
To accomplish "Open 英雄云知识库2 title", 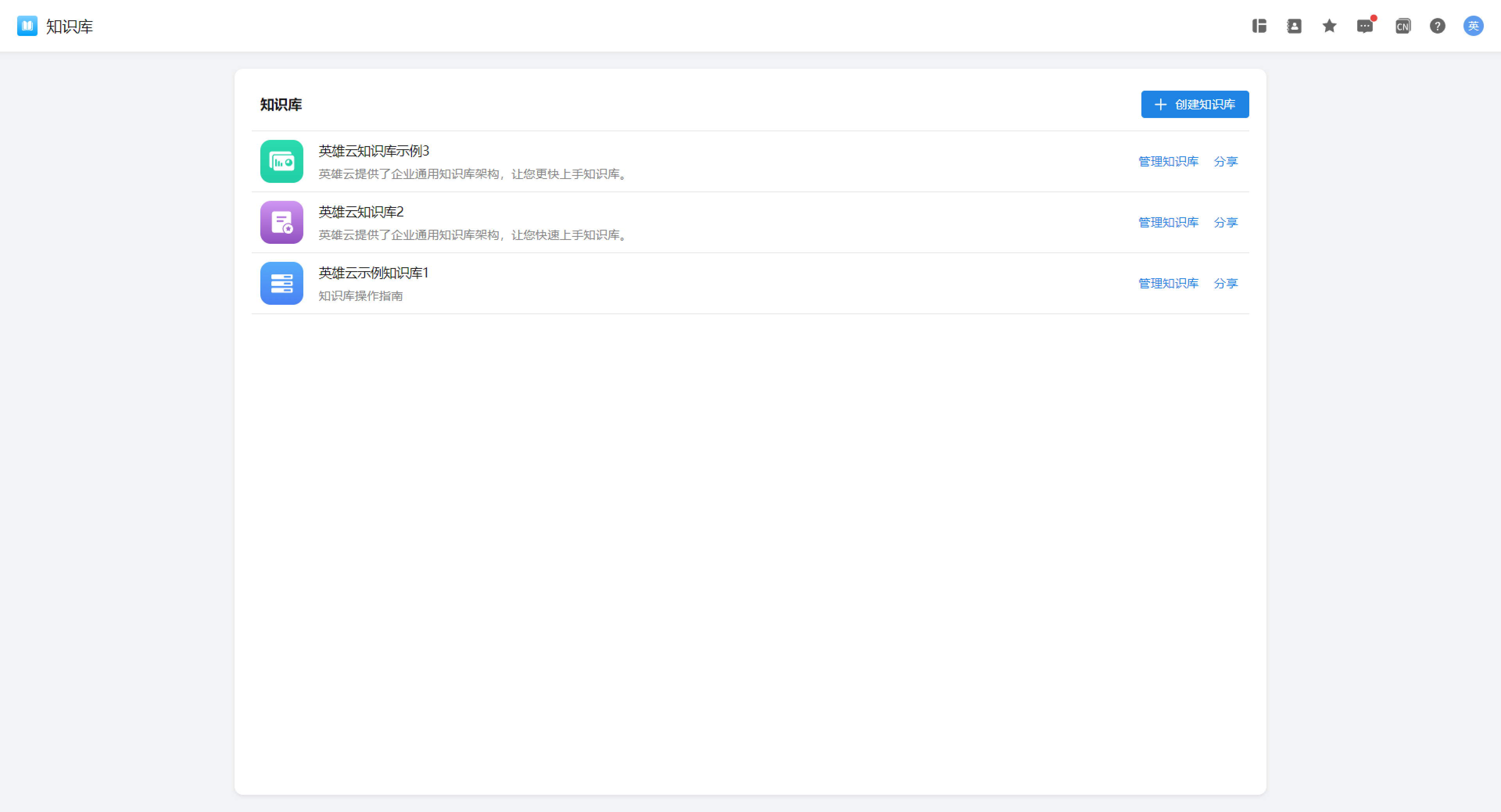I will 361,212.
